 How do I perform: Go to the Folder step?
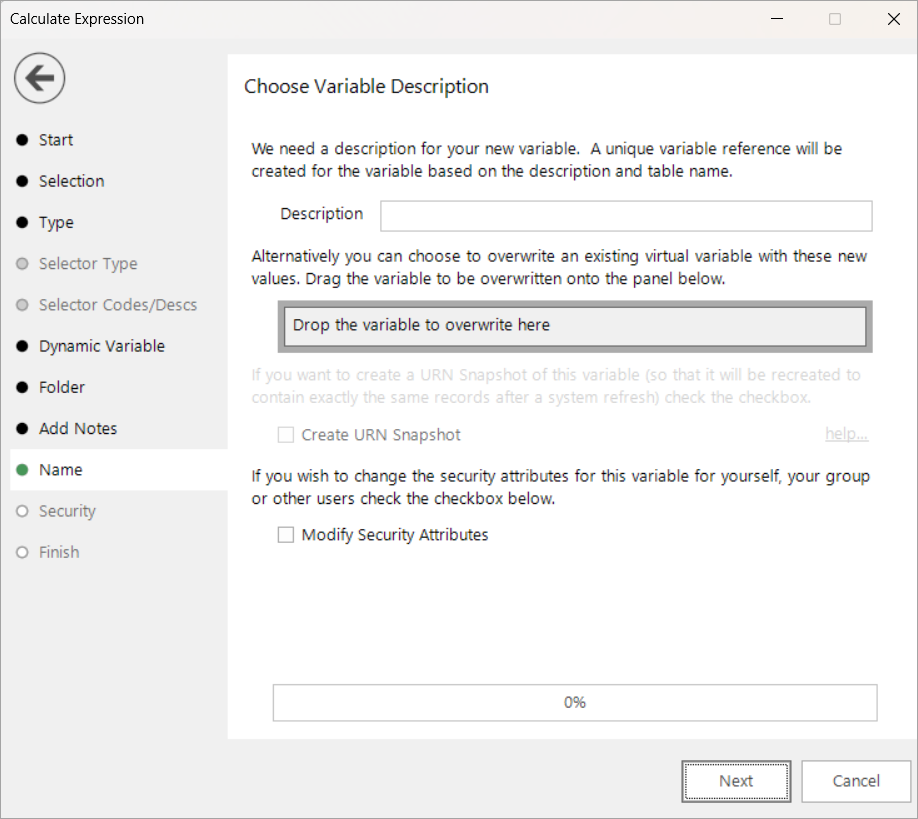pos(62,387)
